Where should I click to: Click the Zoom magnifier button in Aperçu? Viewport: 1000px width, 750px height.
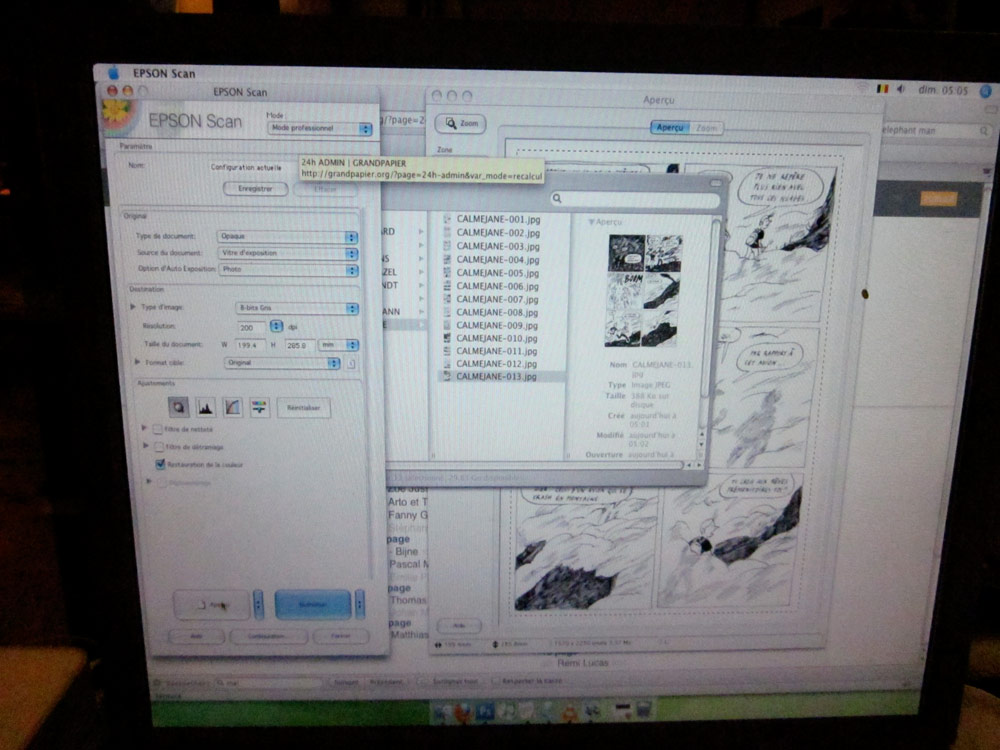point(461,124)
